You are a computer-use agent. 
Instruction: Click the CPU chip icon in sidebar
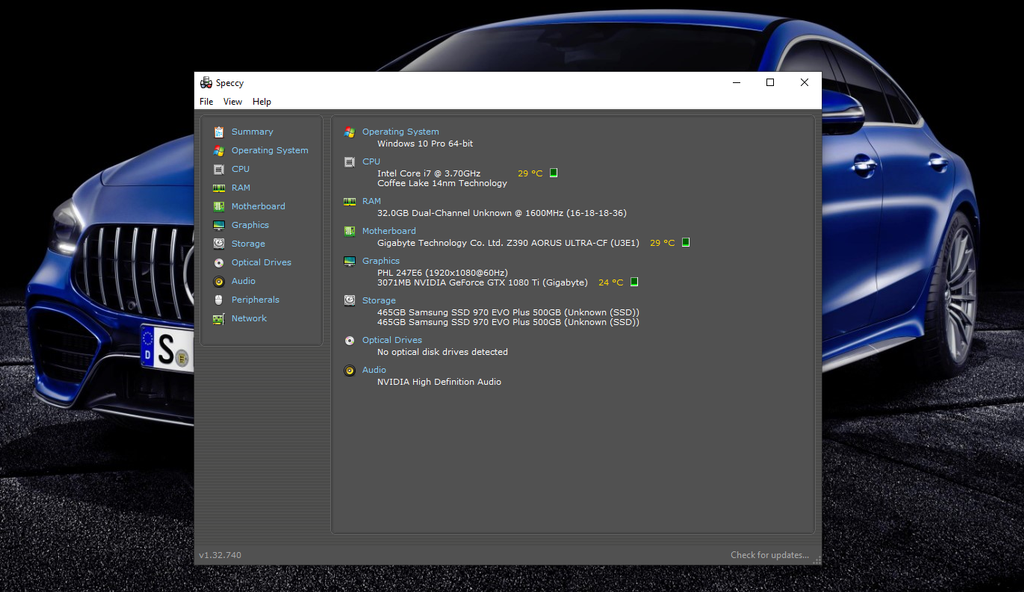point(219,169)
